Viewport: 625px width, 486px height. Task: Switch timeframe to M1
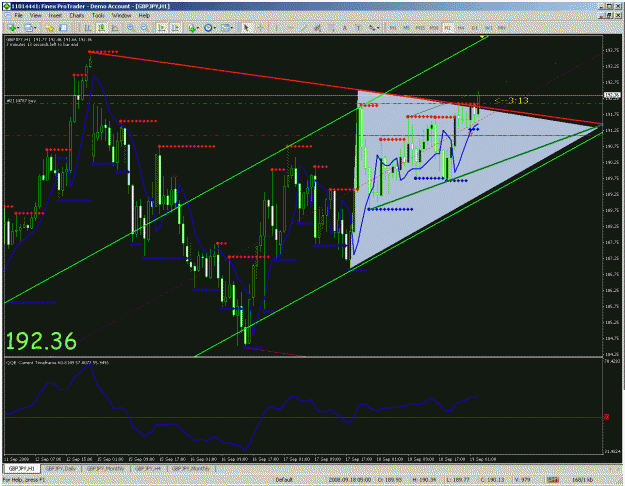[393, 28]
